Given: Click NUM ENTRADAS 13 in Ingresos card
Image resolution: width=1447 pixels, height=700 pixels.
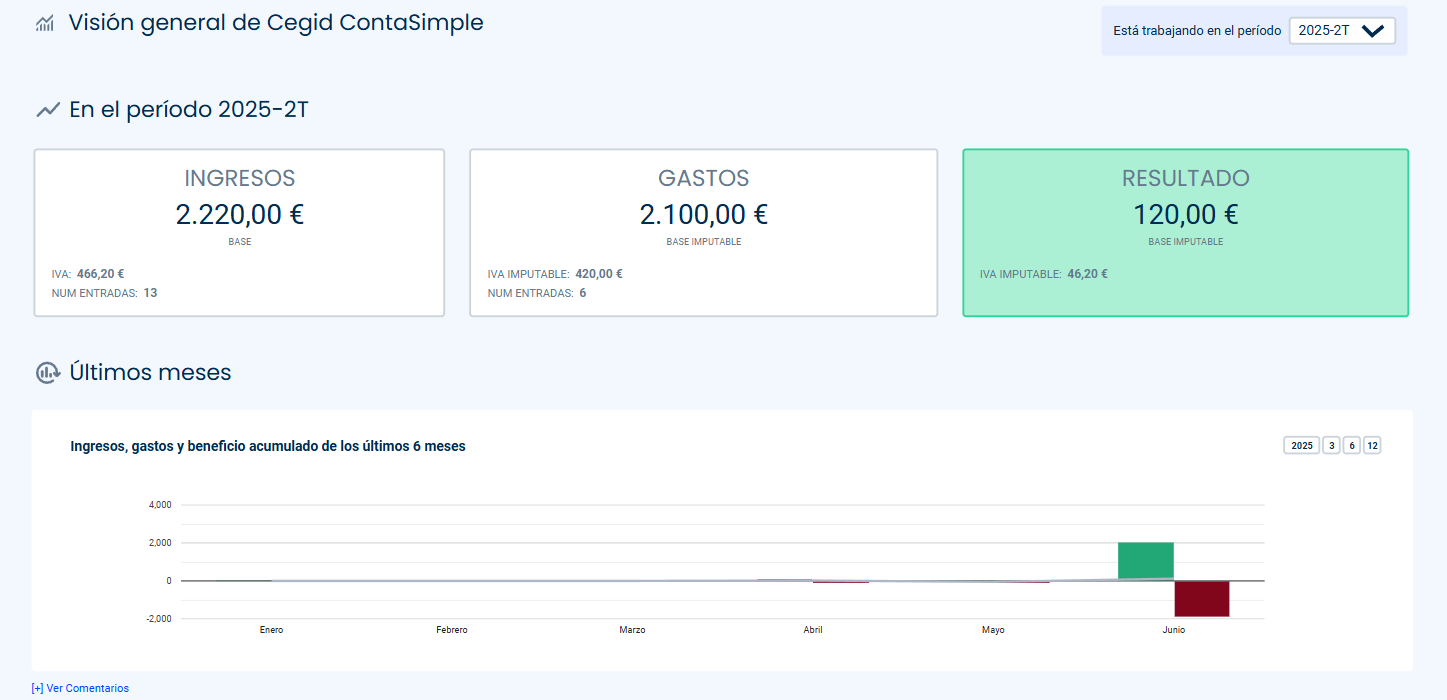Looking at the screenshot, I should pos(104,293).
